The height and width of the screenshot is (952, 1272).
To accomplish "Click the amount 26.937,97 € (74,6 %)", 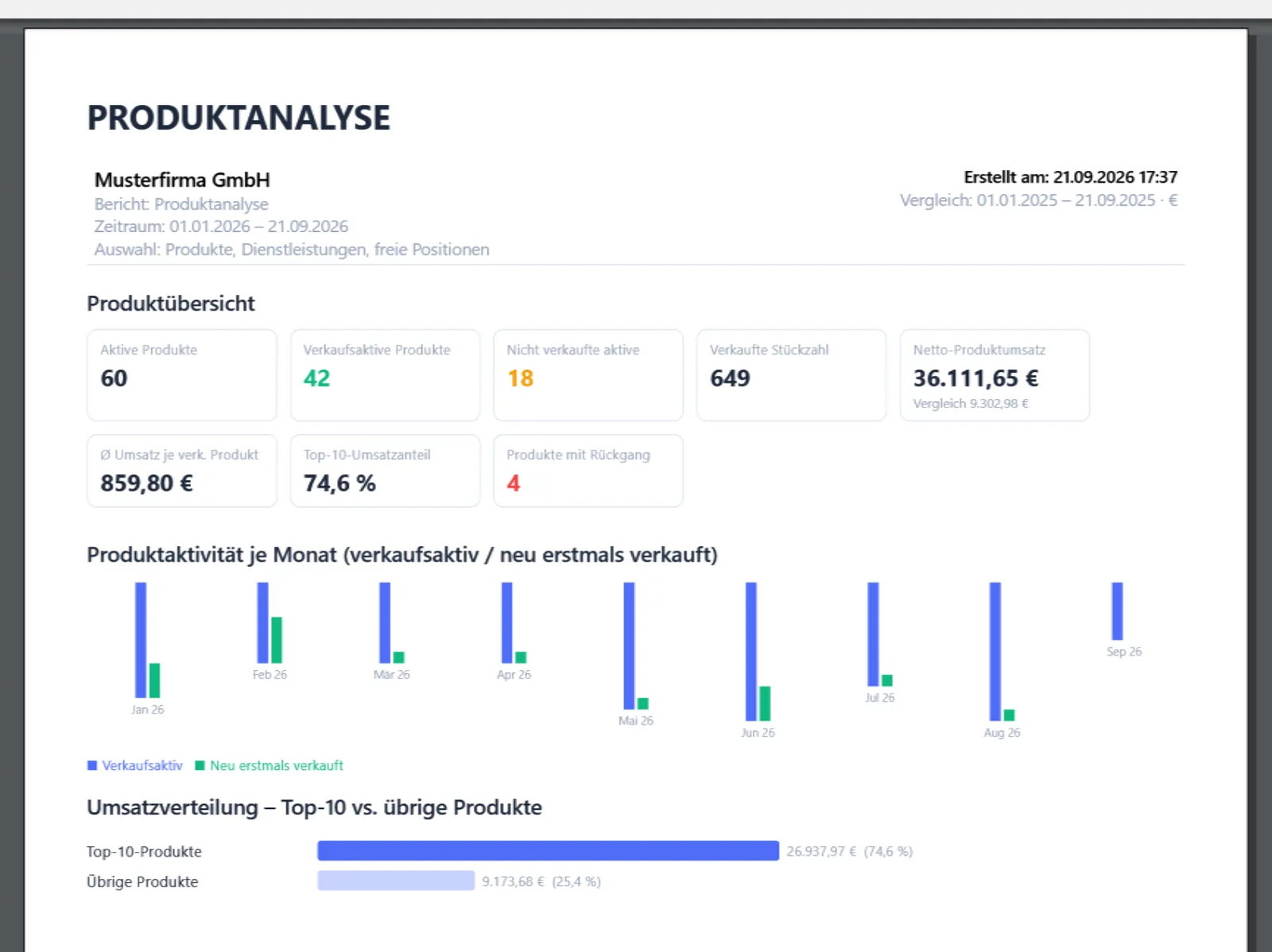I will [850, 852].
